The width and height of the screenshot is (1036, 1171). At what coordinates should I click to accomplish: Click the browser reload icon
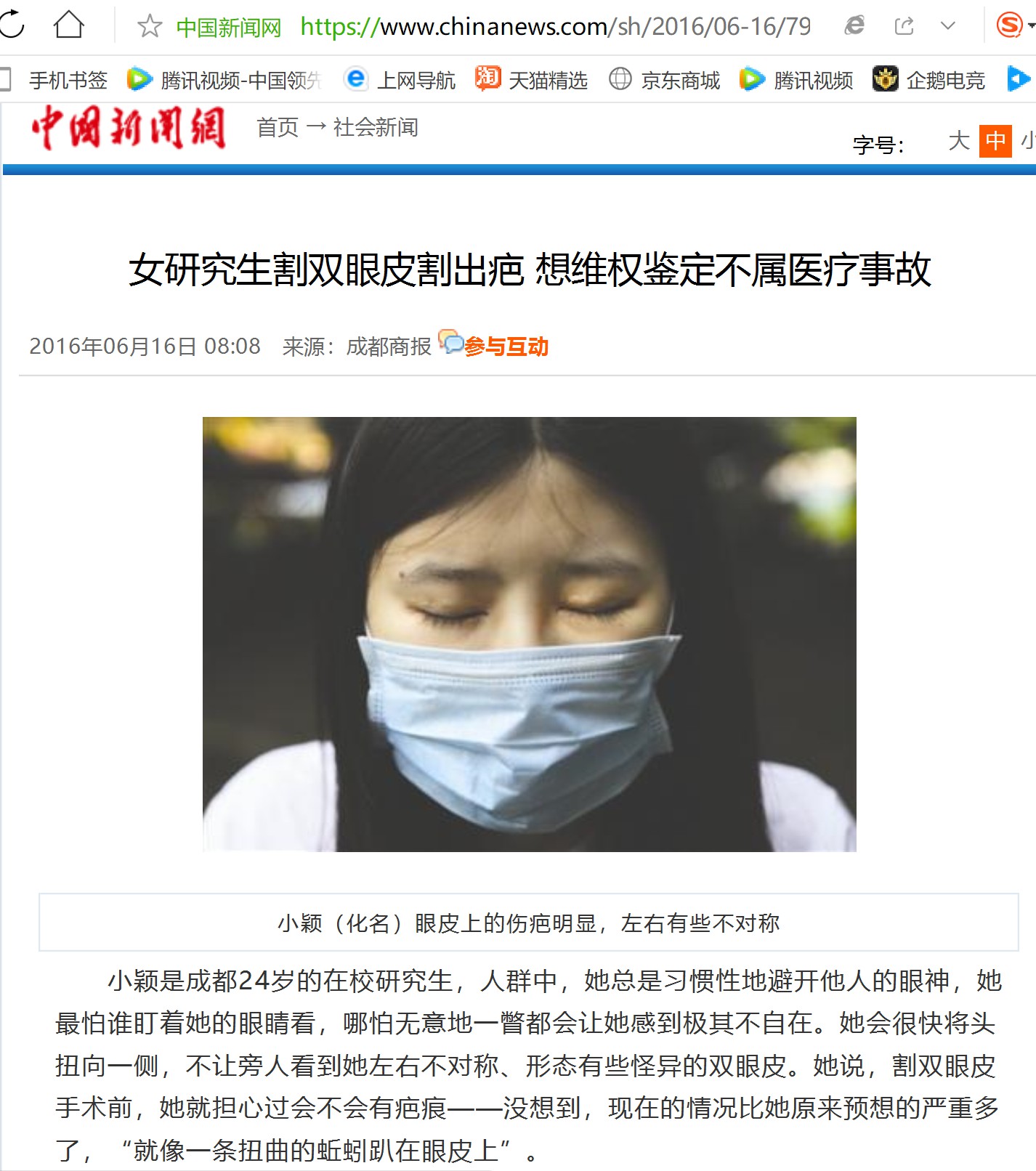(x=12, y=25)
